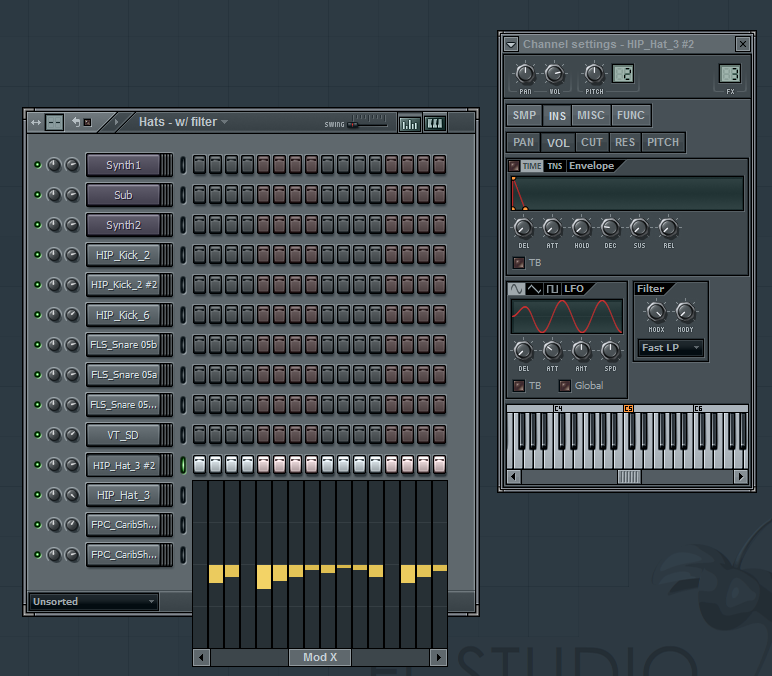This screenshot has height=676, width=772.
Task: Select the RES envelope tab
Action: pos(625,142)
